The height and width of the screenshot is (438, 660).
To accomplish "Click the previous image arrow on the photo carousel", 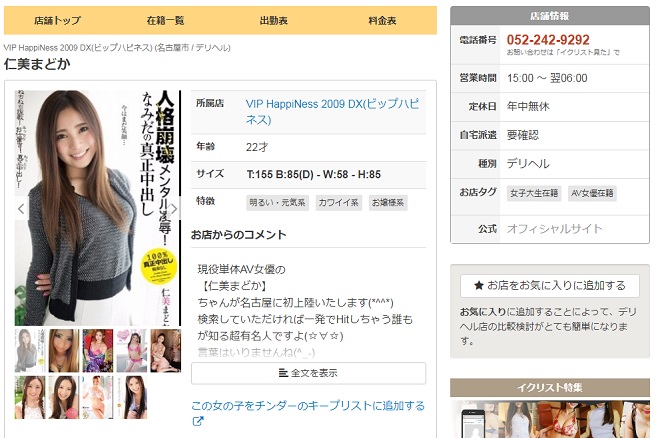I will 23,209.
